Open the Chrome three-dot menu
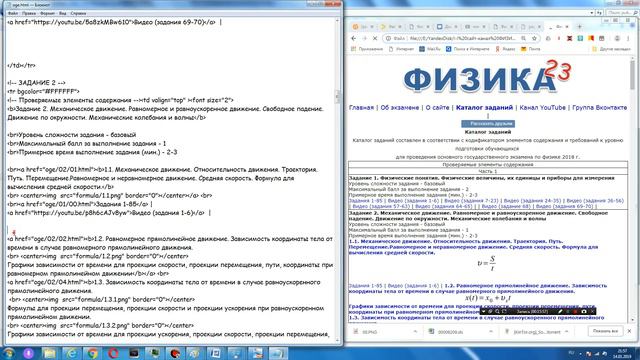The width and height of the screenshot is (640, 360). 628,38
